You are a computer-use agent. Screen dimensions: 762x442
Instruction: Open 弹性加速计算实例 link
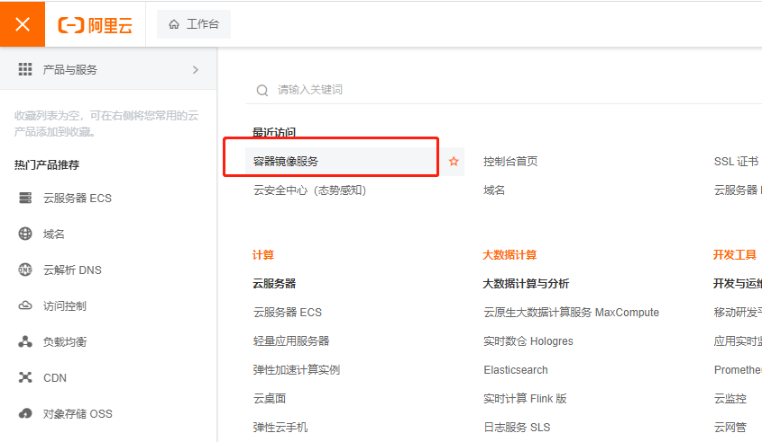tap(296, 370)
